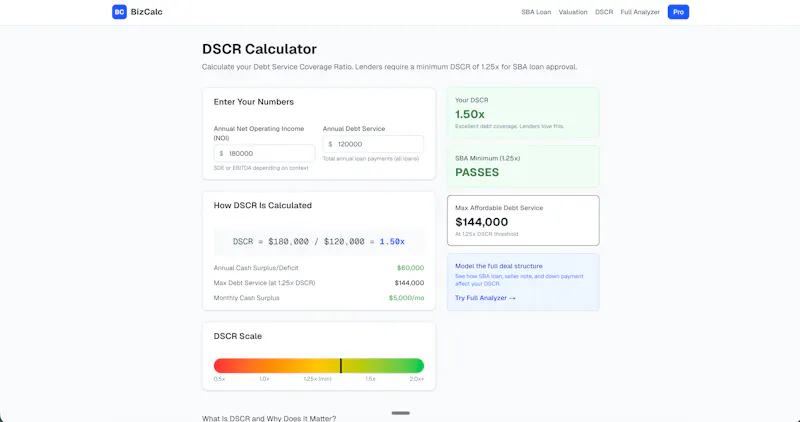Click the DSCR Scale gradient bar marker
This screenshot has width=800, height=422.
(x=341, y=365)
